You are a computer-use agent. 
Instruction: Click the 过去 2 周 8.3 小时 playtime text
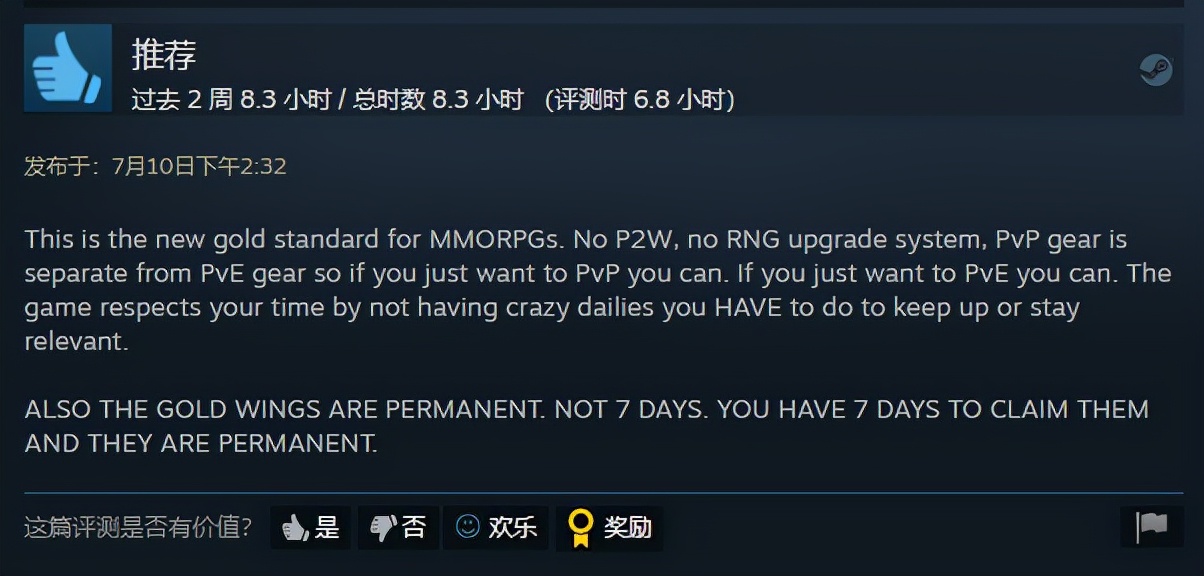(231, 100)
